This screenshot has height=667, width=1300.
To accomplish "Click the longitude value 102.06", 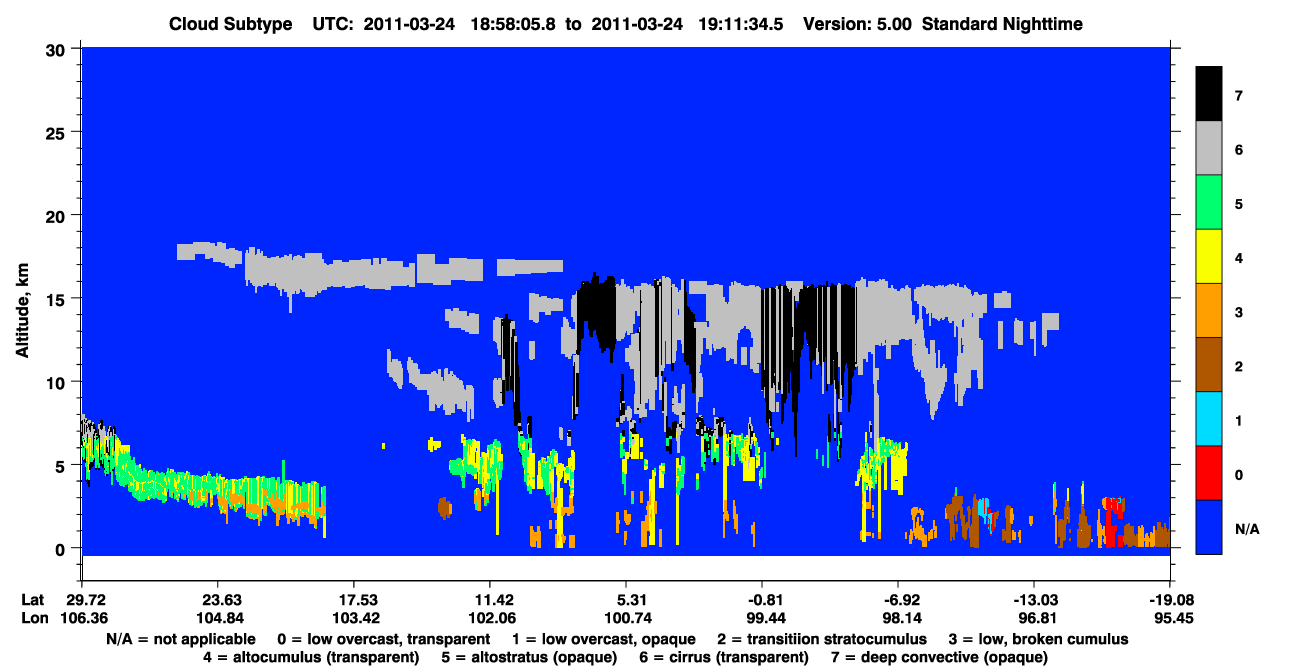I will [x=490, y=618].
